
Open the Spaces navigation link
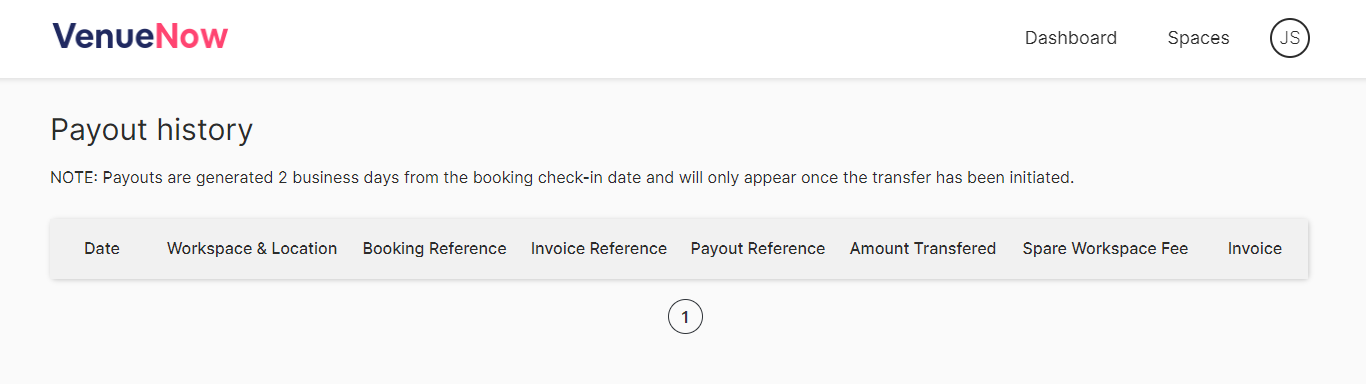(x=1198, y=38)
